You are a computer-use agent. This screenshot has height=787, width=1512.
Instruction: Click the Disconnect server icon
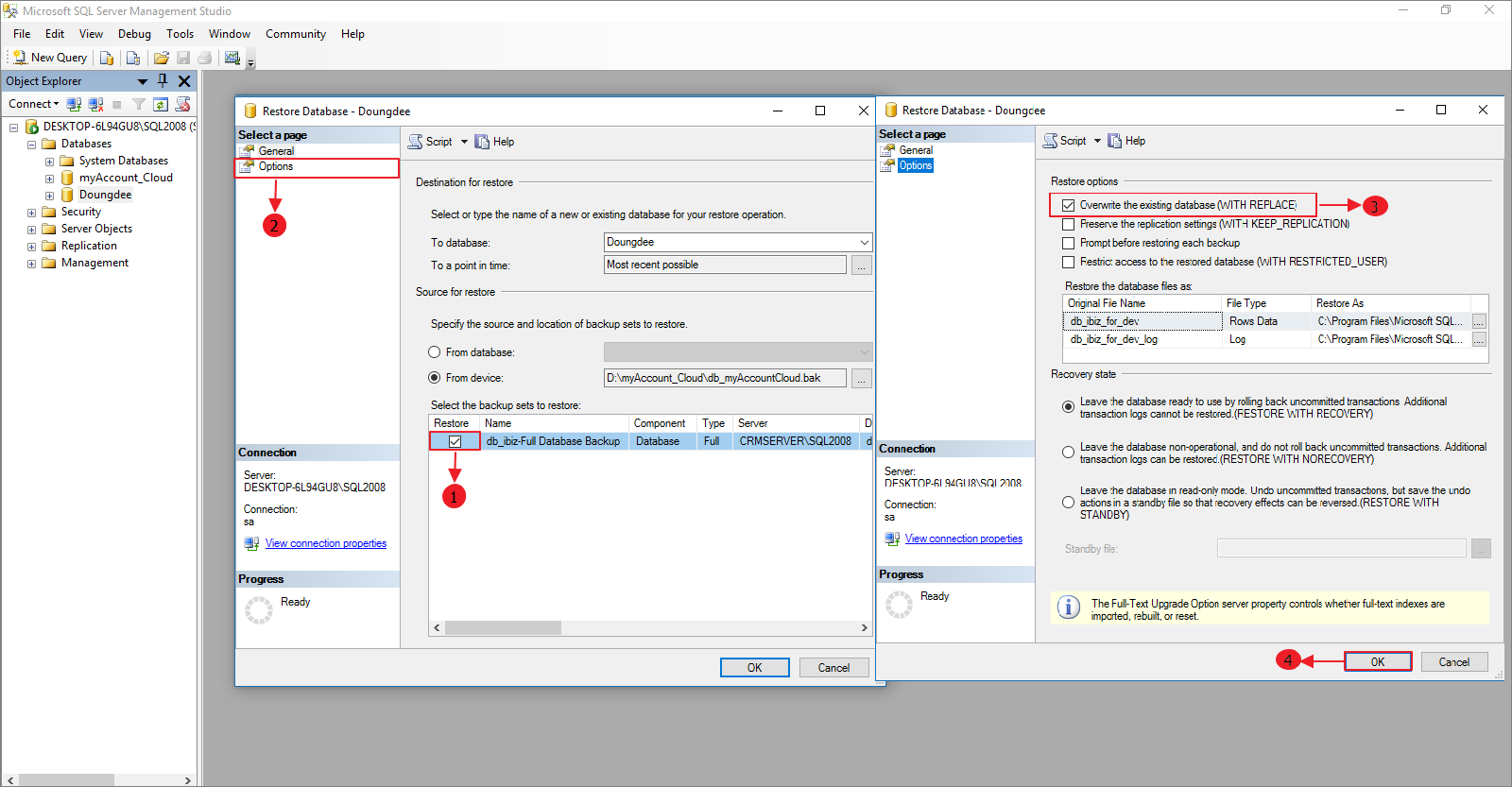pyautogui.click(x=95, y=104)
